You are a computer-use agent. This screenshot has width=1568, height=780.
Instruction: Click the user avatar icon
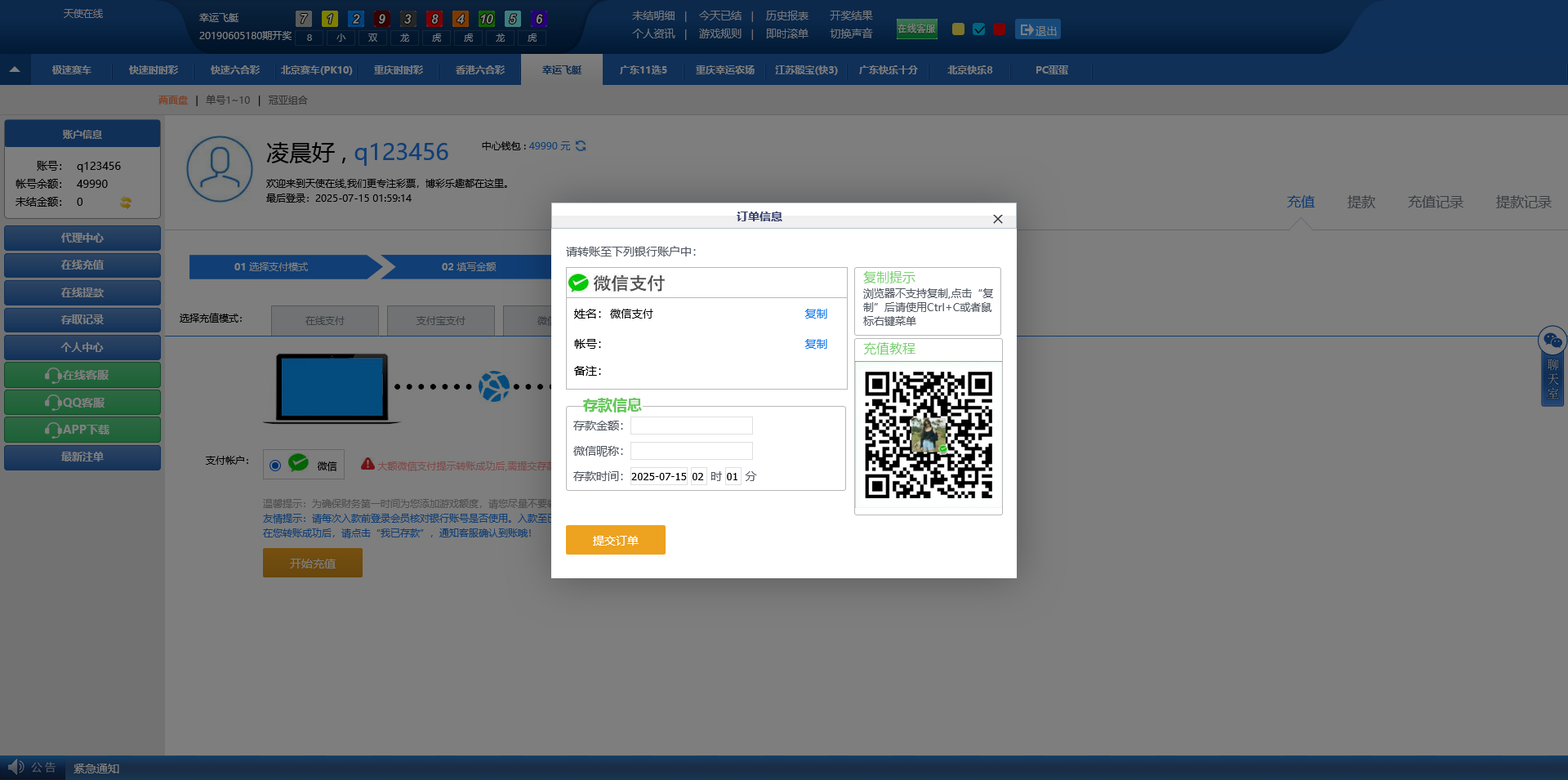click(220, 169)
